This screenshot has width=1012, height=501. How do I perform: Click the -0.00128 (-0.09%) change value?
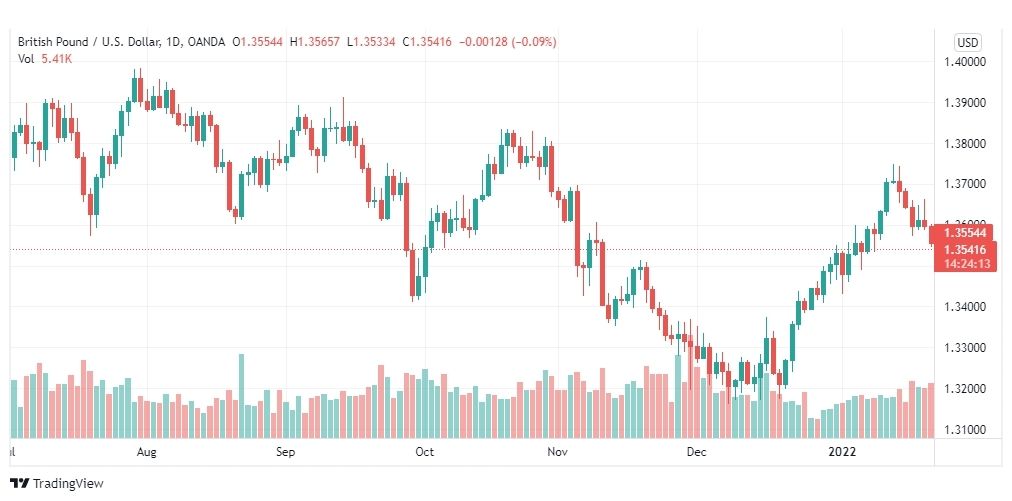pyautogui.click(x=507, y=42)
